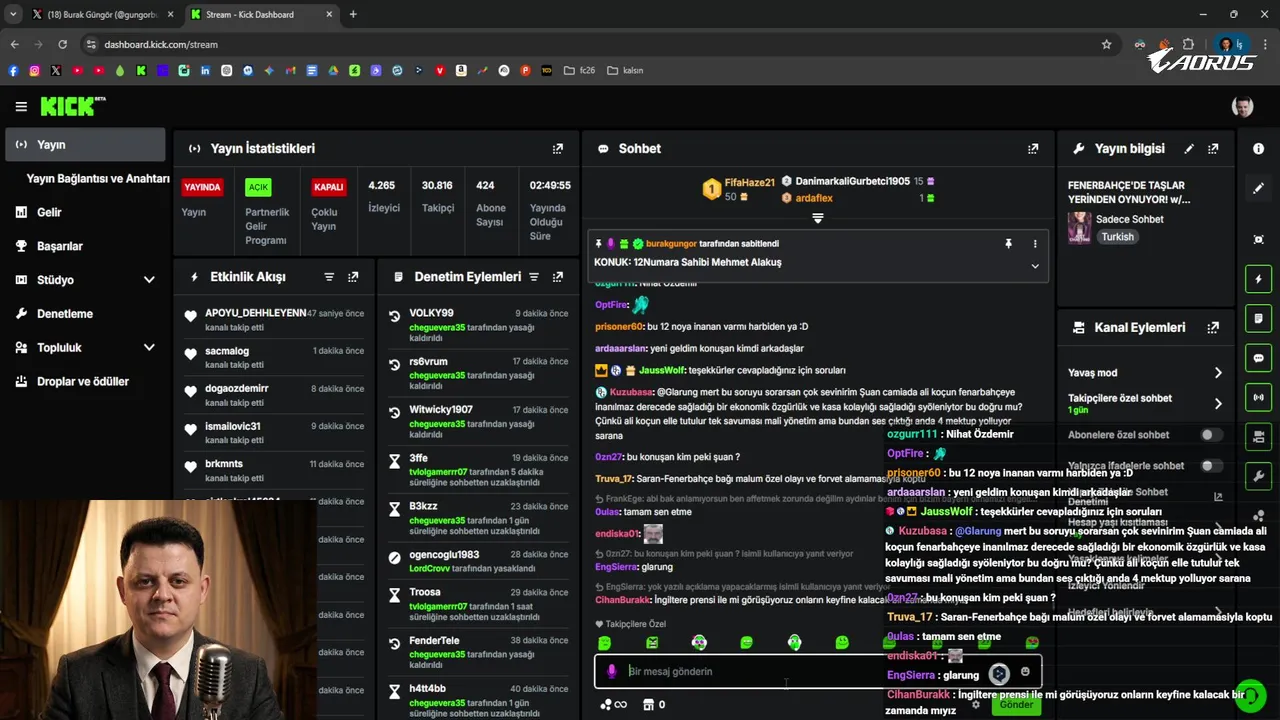Toggle the broadcast stats widget button
This screenshot has height=720, width=1280.
pyautogui.click(x=1258, y=397)
